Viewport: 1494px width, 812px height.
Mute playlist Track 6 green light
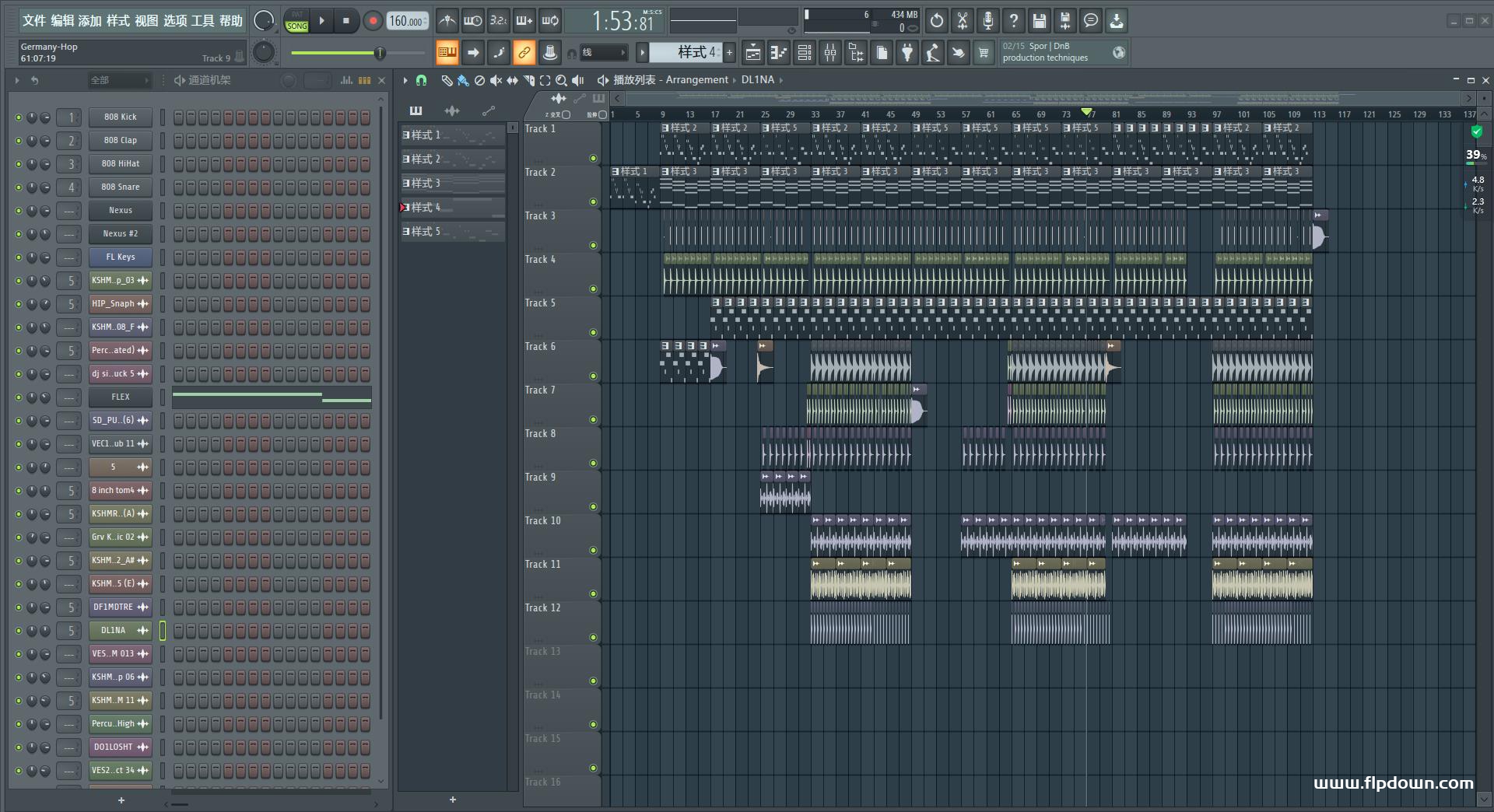click(x=593, y=376)
